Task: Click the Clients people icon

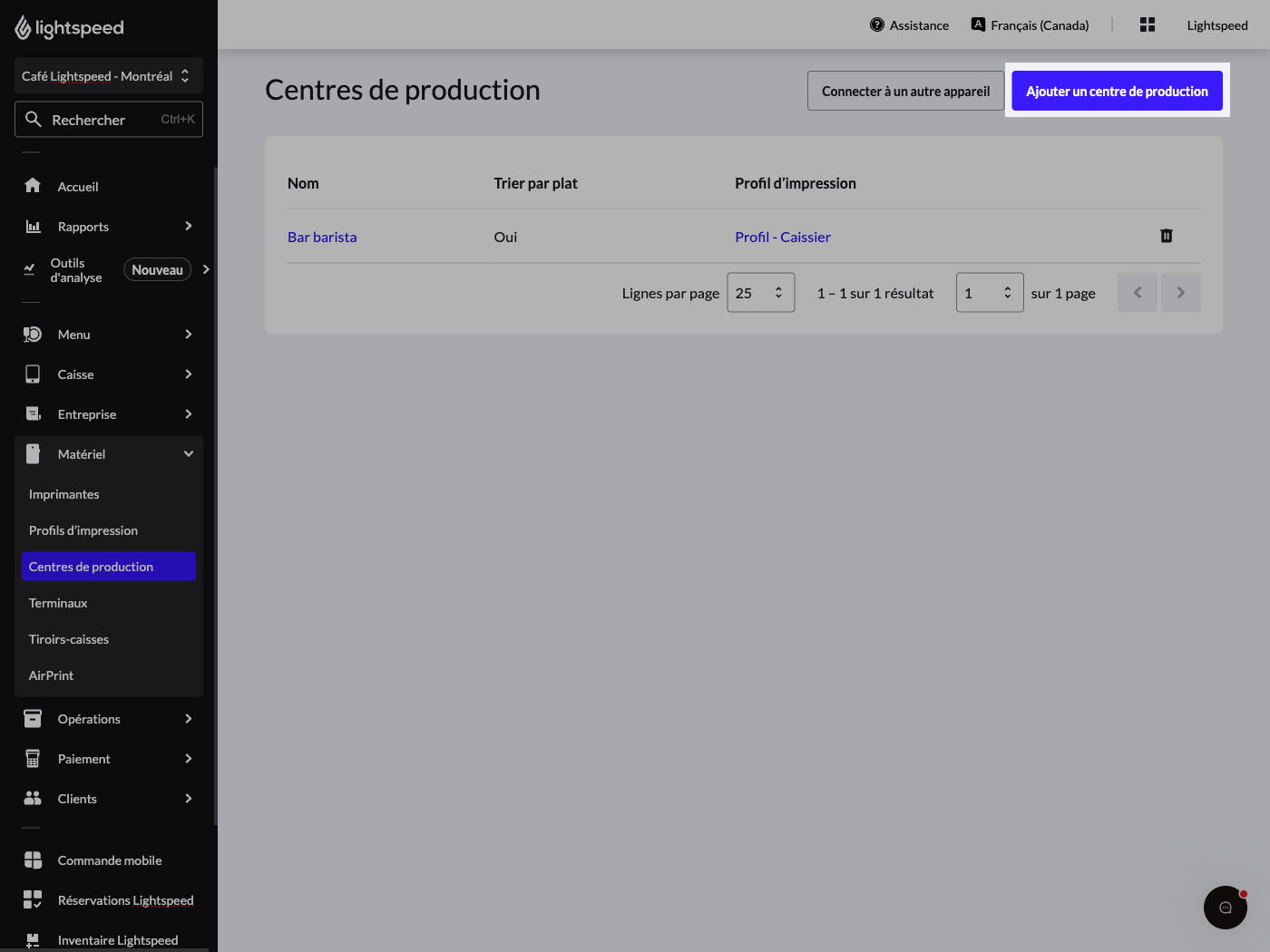Action: point(33,799)
